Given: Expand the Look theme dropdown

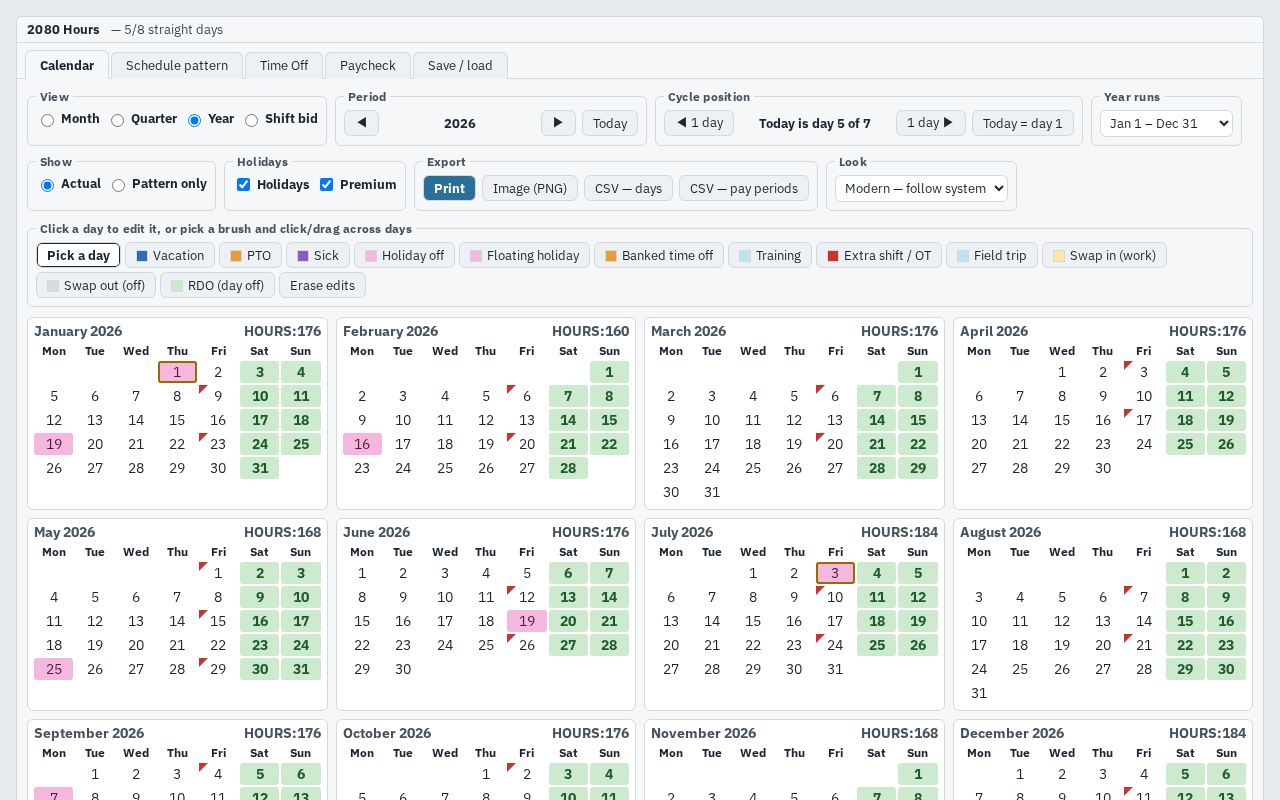Looking at the screenshot, I should tap(921, 188).
